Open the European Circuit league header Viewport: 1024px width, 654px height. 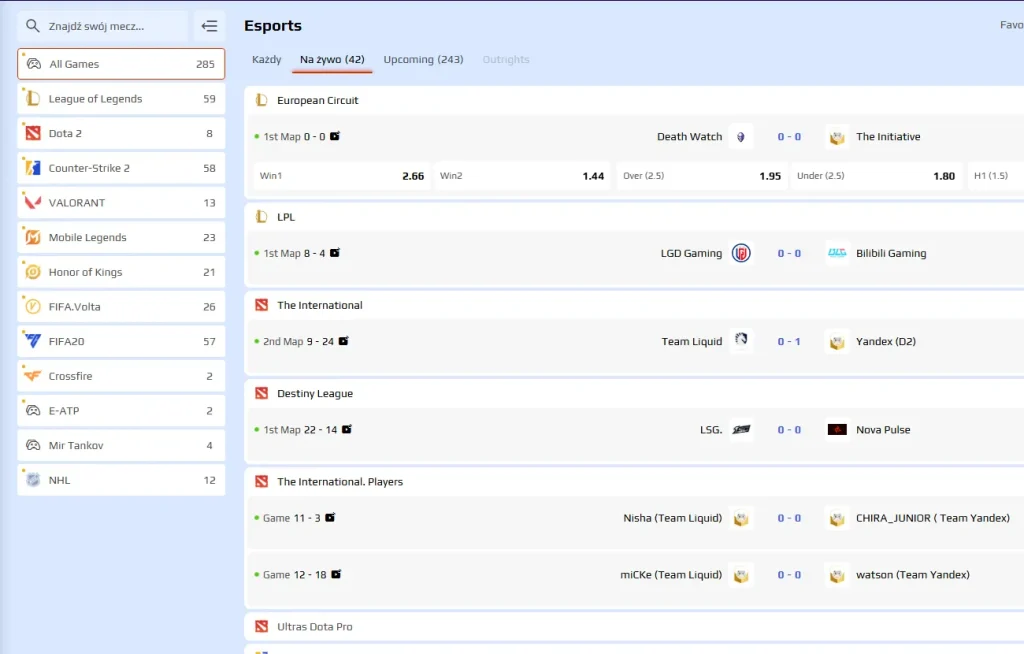click(317, 100)
